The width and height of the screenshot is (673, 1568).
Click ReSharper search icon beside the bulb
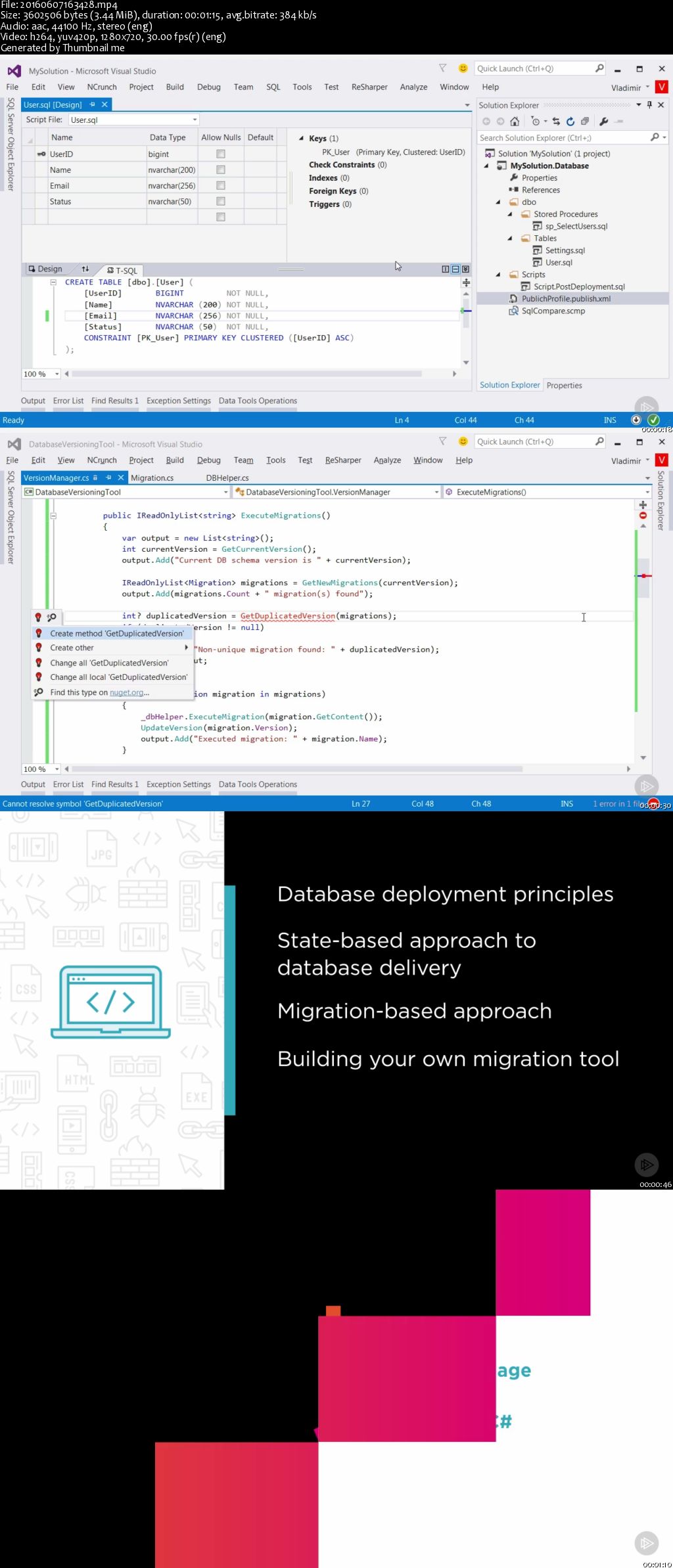pos(52,617)
